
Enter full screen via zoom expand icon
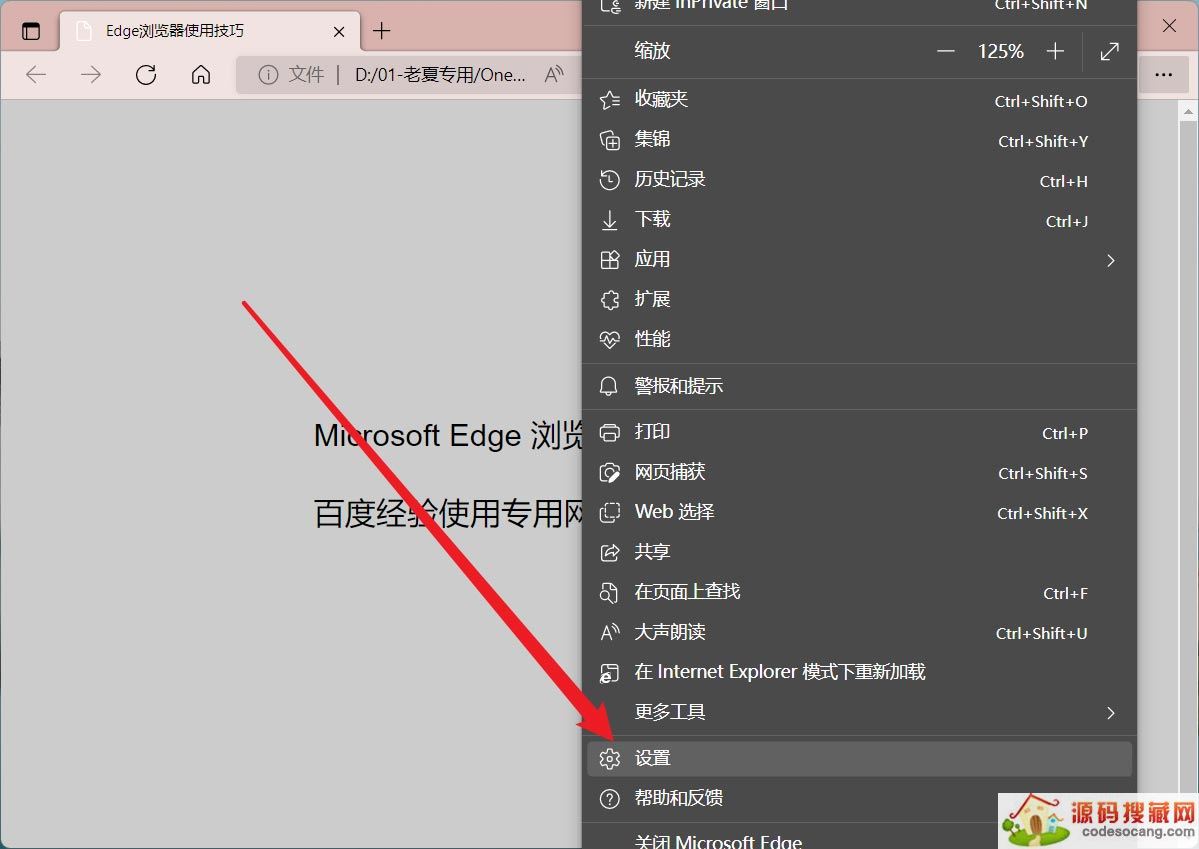[1109, 52]
